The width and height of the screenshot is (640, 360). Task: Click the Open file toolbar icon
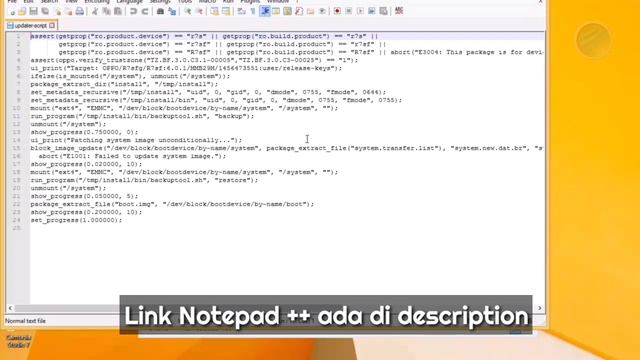(x=22, y=11)
